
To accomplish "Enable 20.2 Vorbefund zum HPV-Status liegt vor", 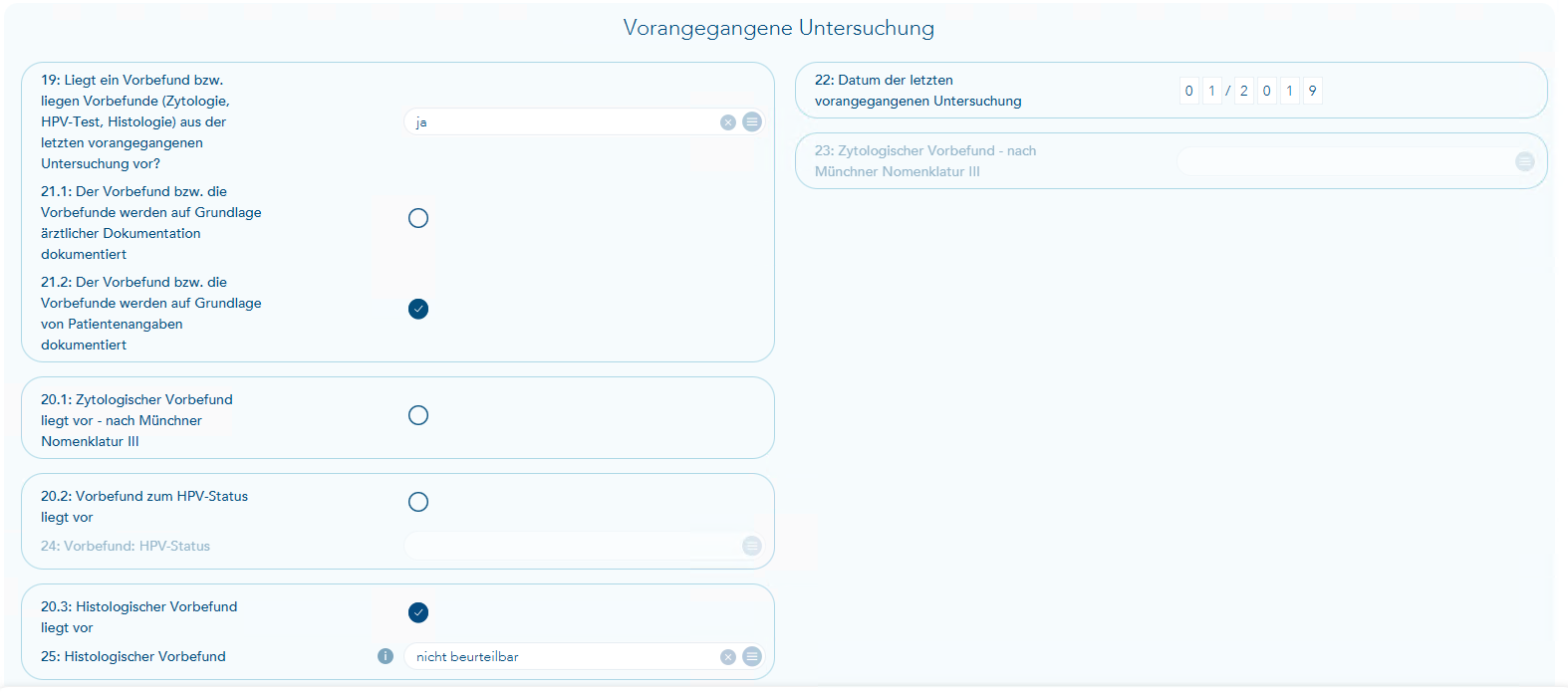I will pos(418,502).
